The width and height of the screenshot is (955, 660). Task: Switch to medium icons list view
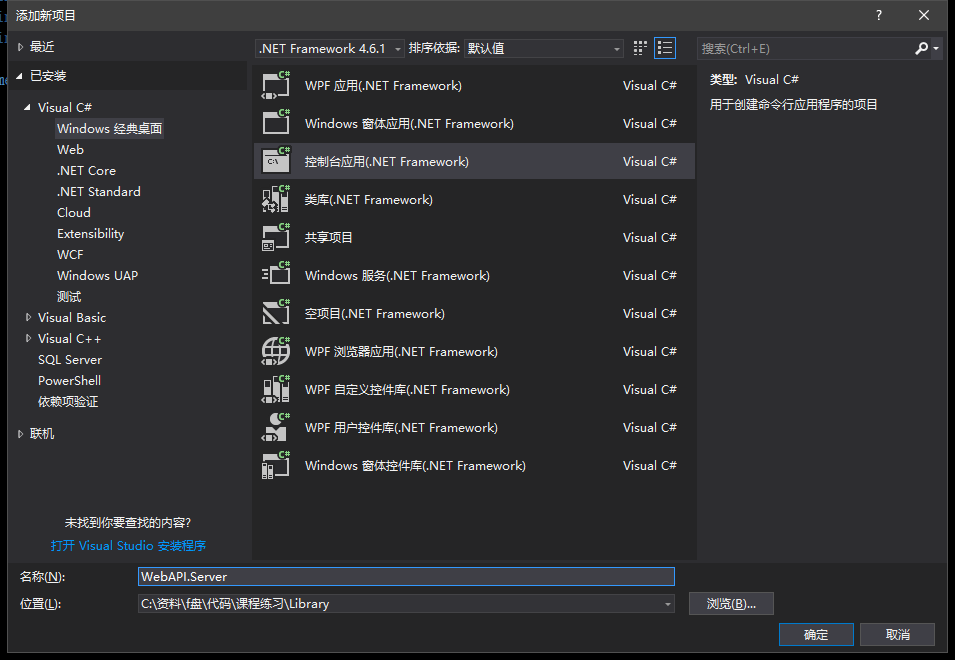(664, 48)
